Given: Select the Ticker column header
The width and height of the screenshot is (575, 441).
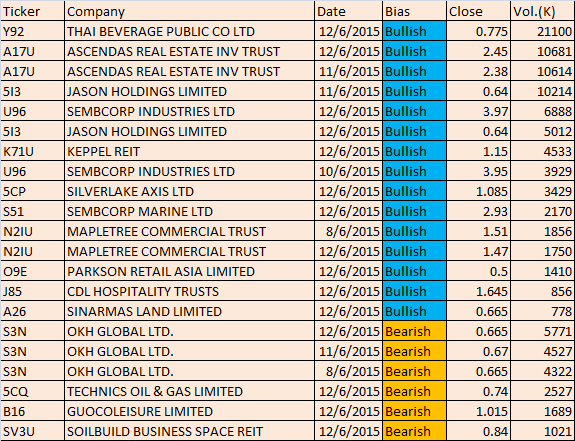Looking at the screenshot, I should coord(32,11).
